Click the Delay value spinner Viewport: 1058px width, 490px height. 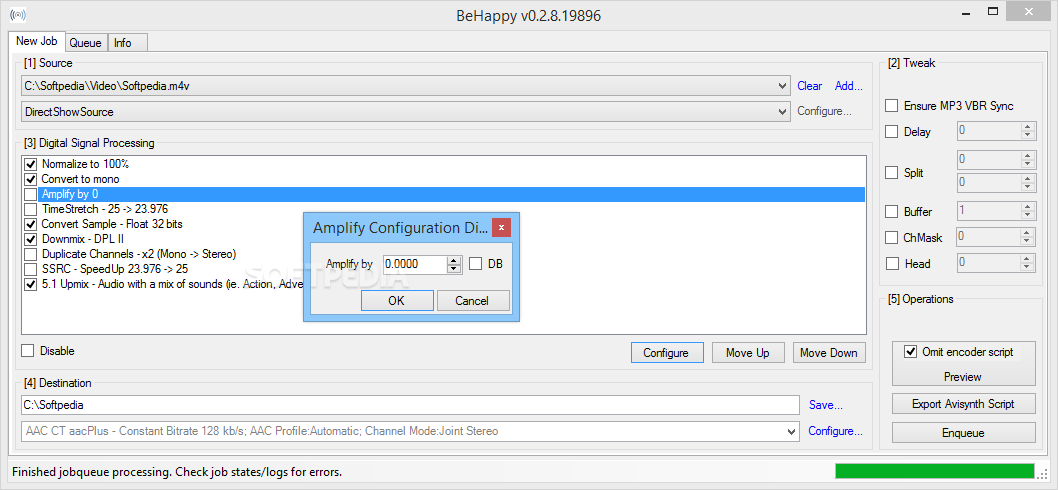[x=1028, y=131]
